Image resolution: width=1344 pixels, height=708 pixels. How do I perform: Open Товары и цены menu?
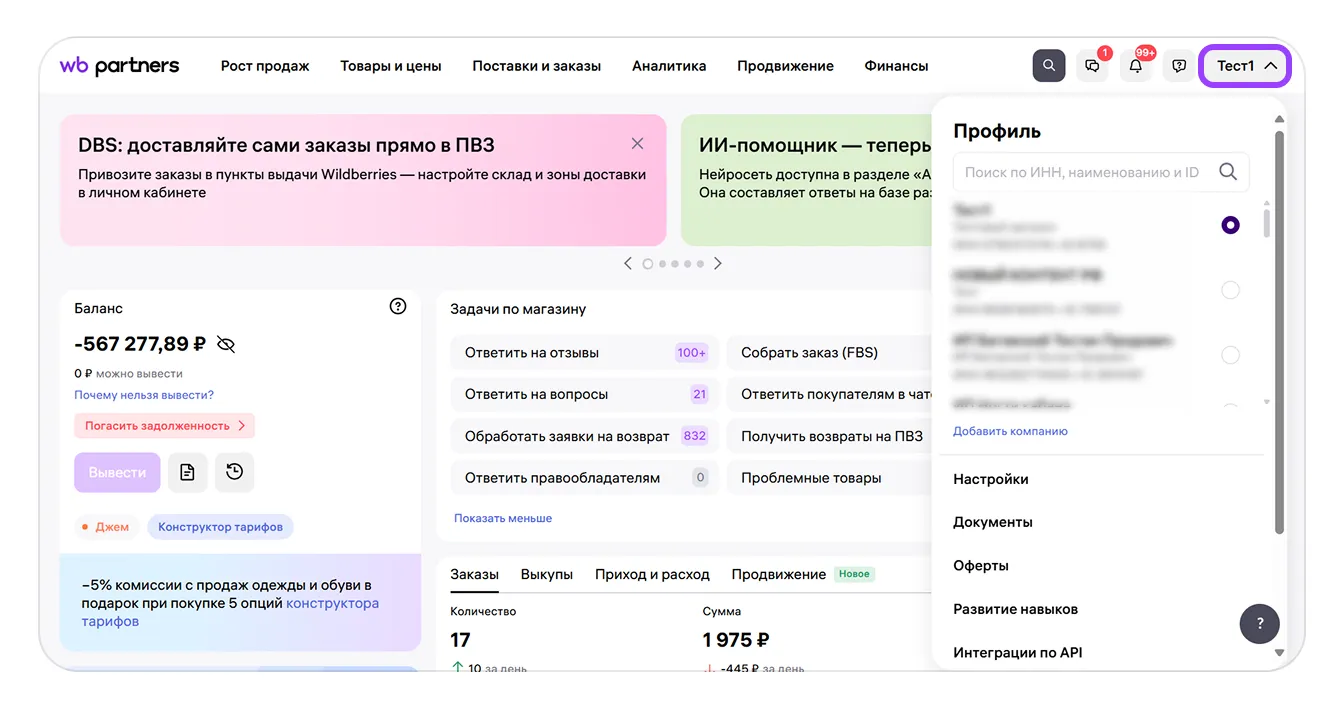391,66
